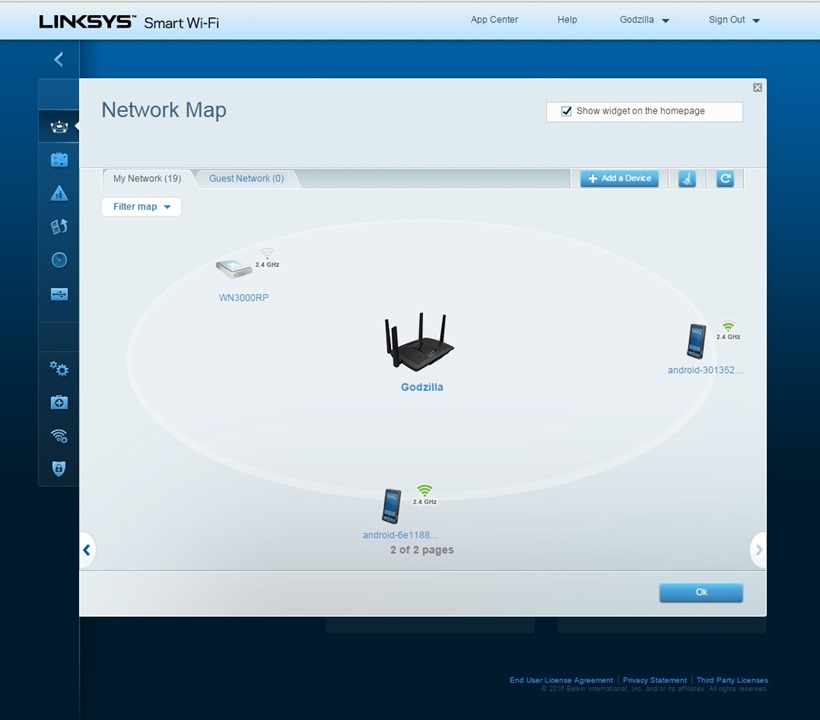Open the Sign Out dropdown menu
Image resolution: width=820 pixels, height=720 pixels.
click(734, 20)
